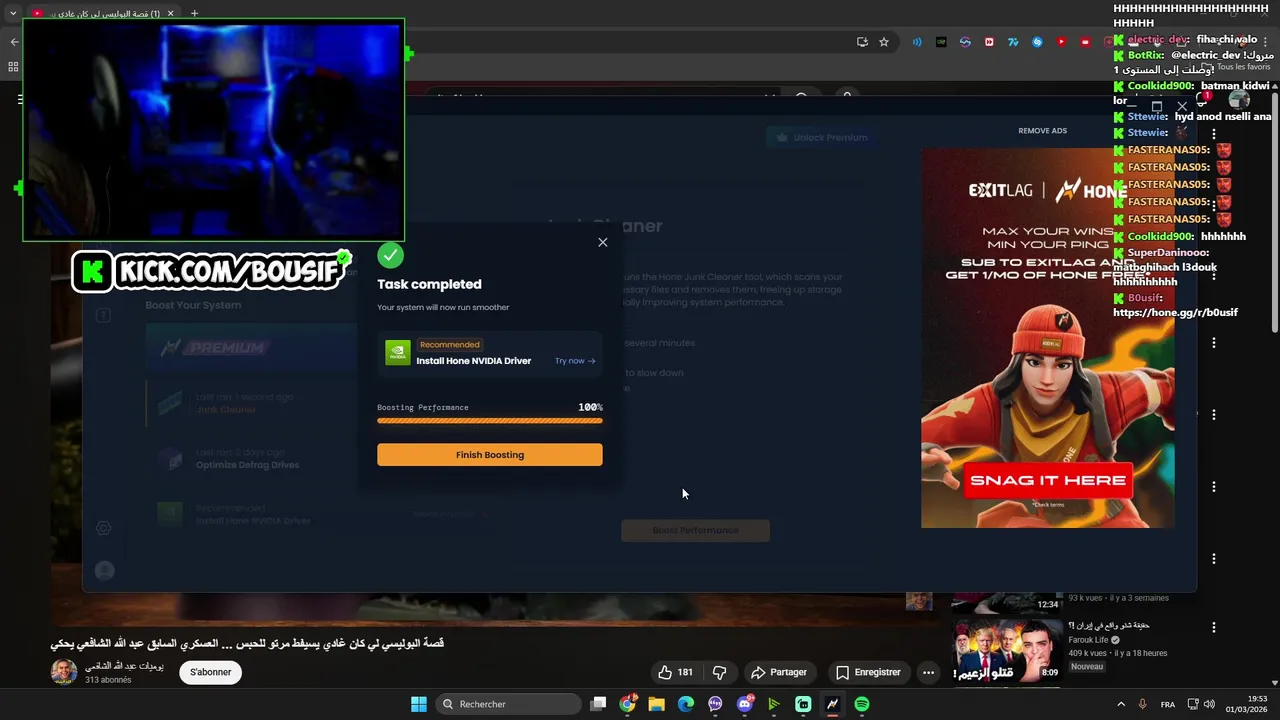Click the microphone icon in system tray
1280x720 pixels.
pyautogui.click(x=1142, y=704)
